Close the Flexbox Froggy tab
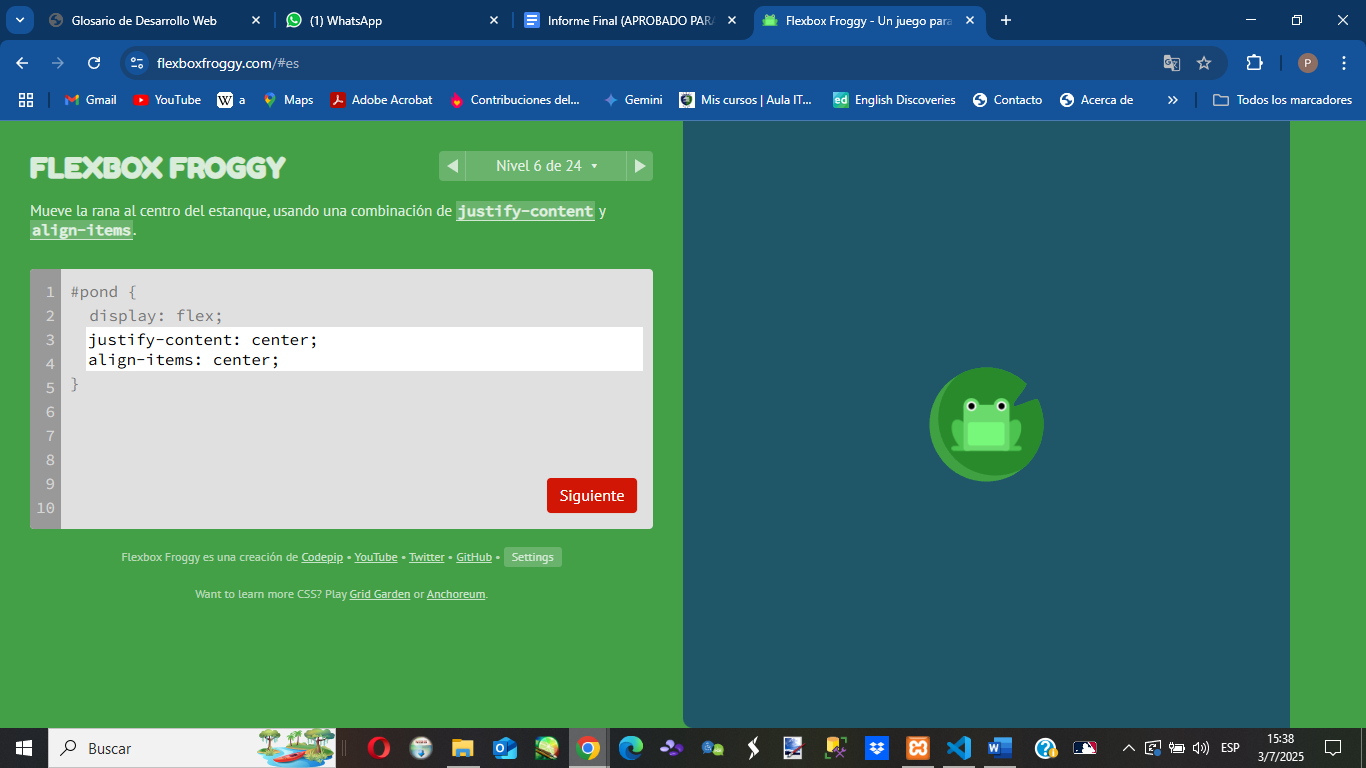The image size is (1366, 768). 969,20
